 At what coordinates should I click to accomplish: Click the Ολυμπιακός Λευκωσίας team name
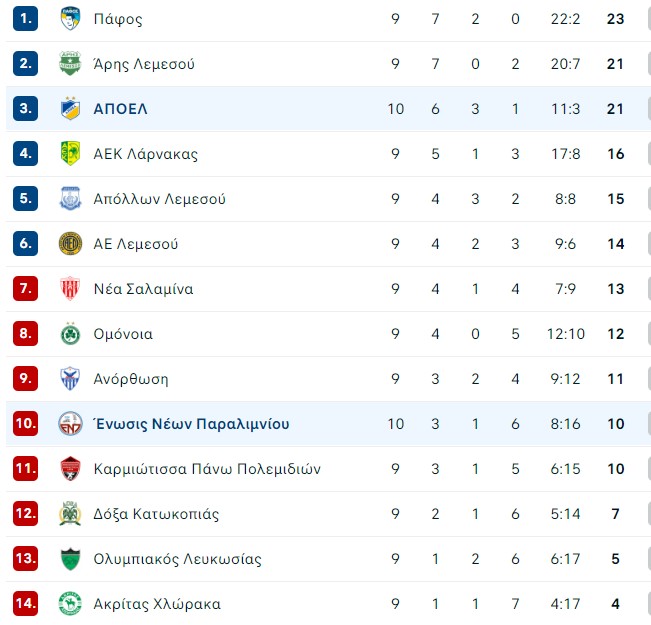pyautogui.click(x=177, y=559)
